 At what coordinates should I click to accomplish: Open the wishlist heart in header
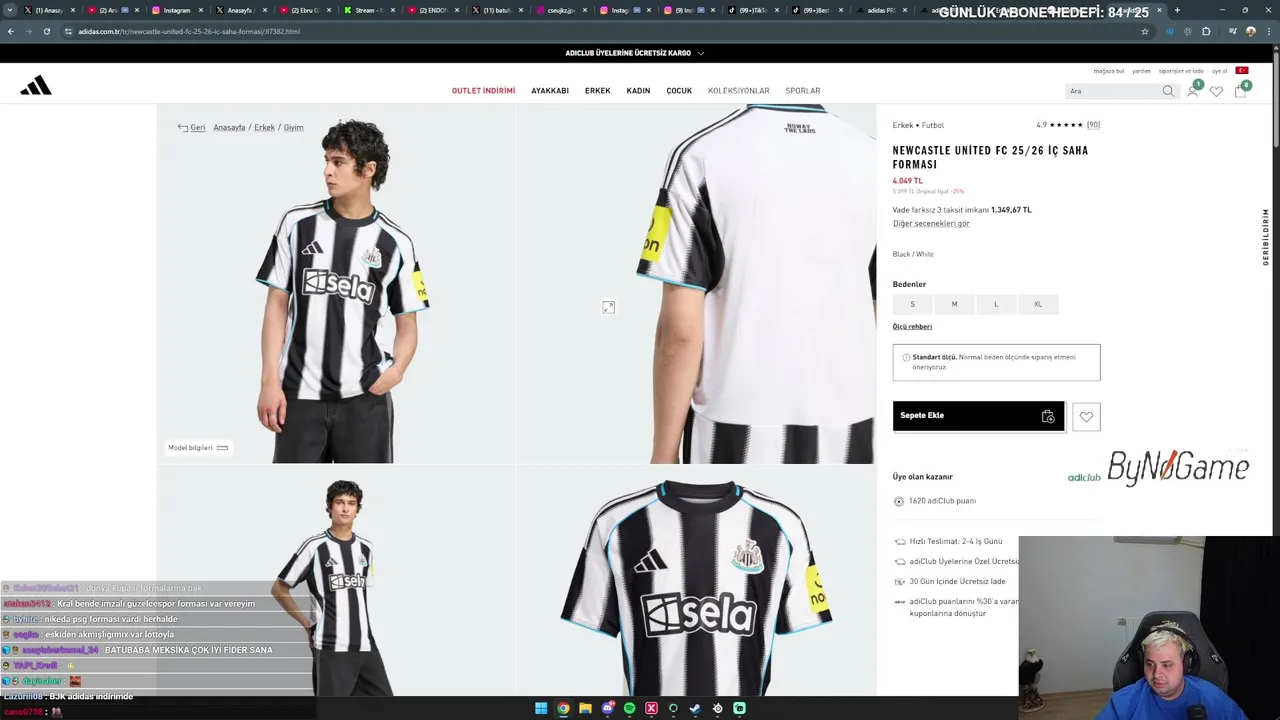click(1216, 91)
